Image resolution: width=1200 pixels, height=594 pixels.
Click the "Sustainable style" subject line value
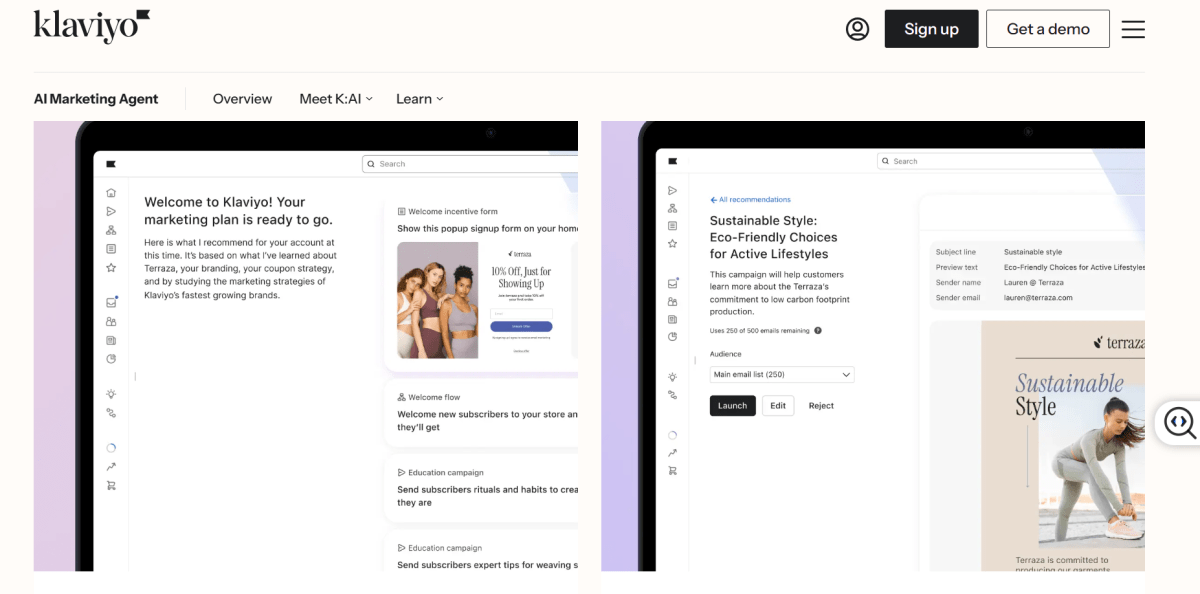(x=1033, y=252)
